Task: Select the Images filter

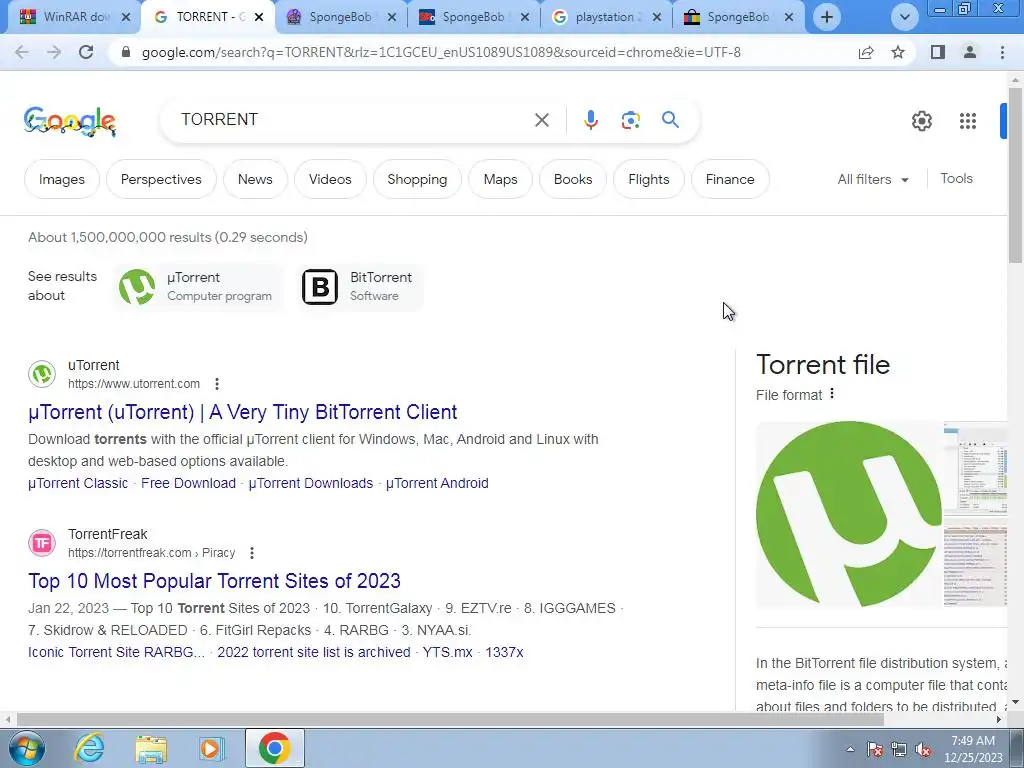Action: pyautogui.click(x=61, y=179)
